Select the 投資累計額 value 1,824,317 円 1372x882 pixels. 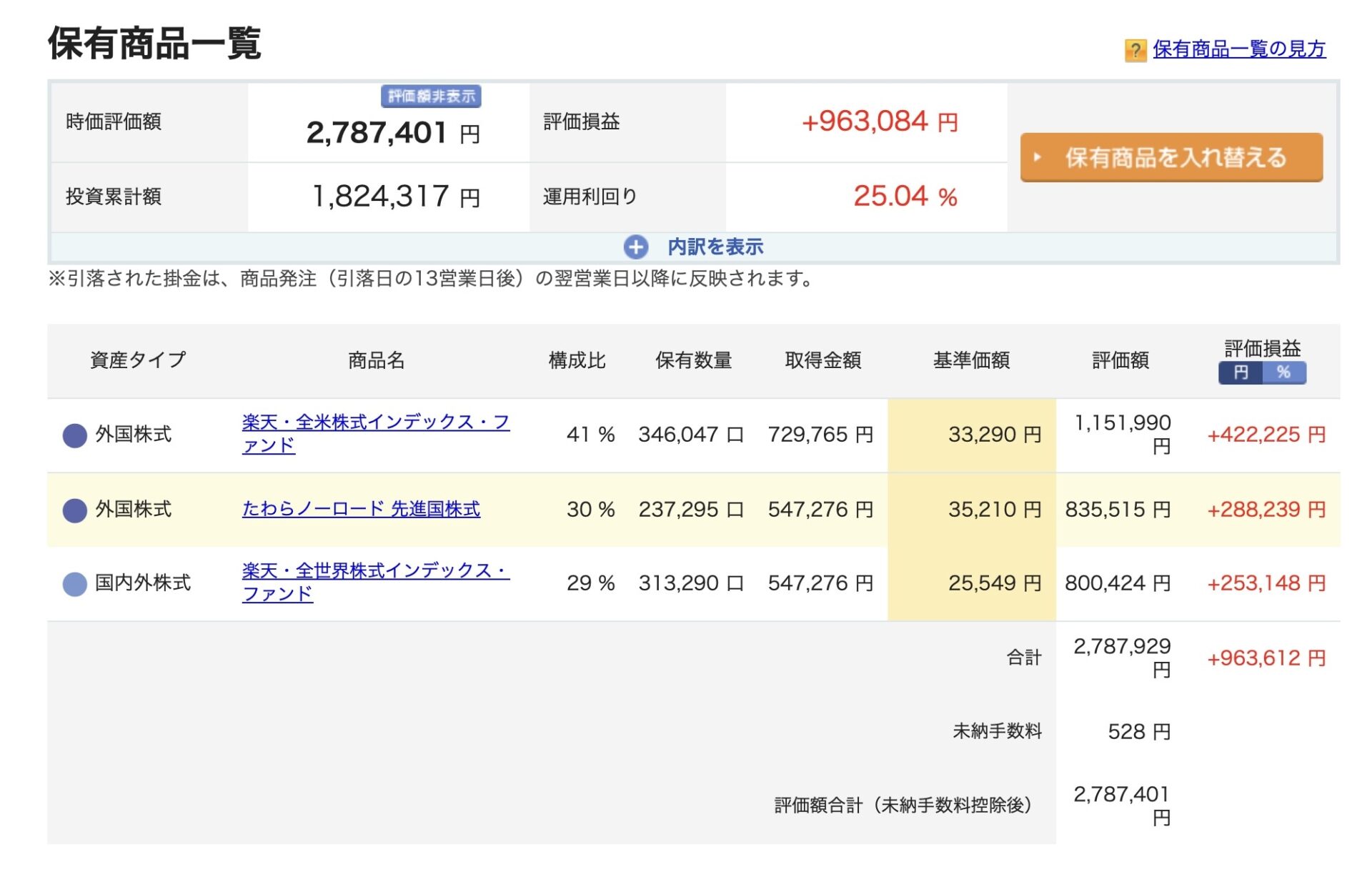coord(396,196)
